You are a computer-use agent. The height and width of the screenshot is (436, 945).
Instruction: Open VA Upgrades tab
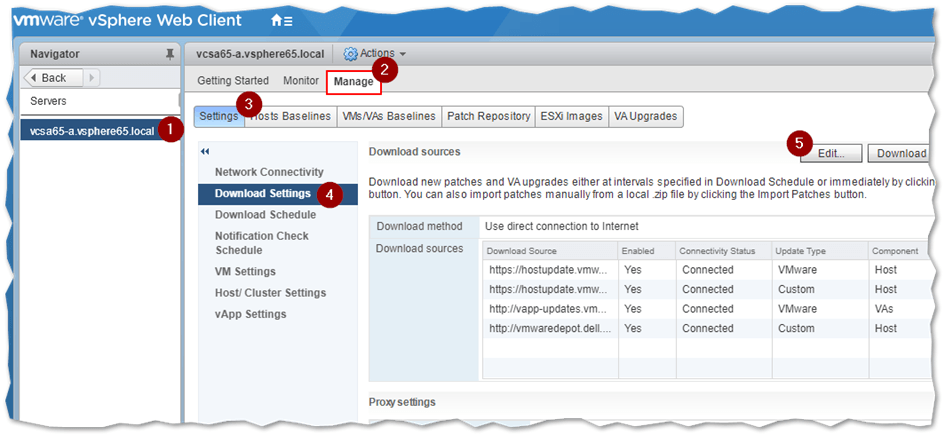(x=645, y=116)
